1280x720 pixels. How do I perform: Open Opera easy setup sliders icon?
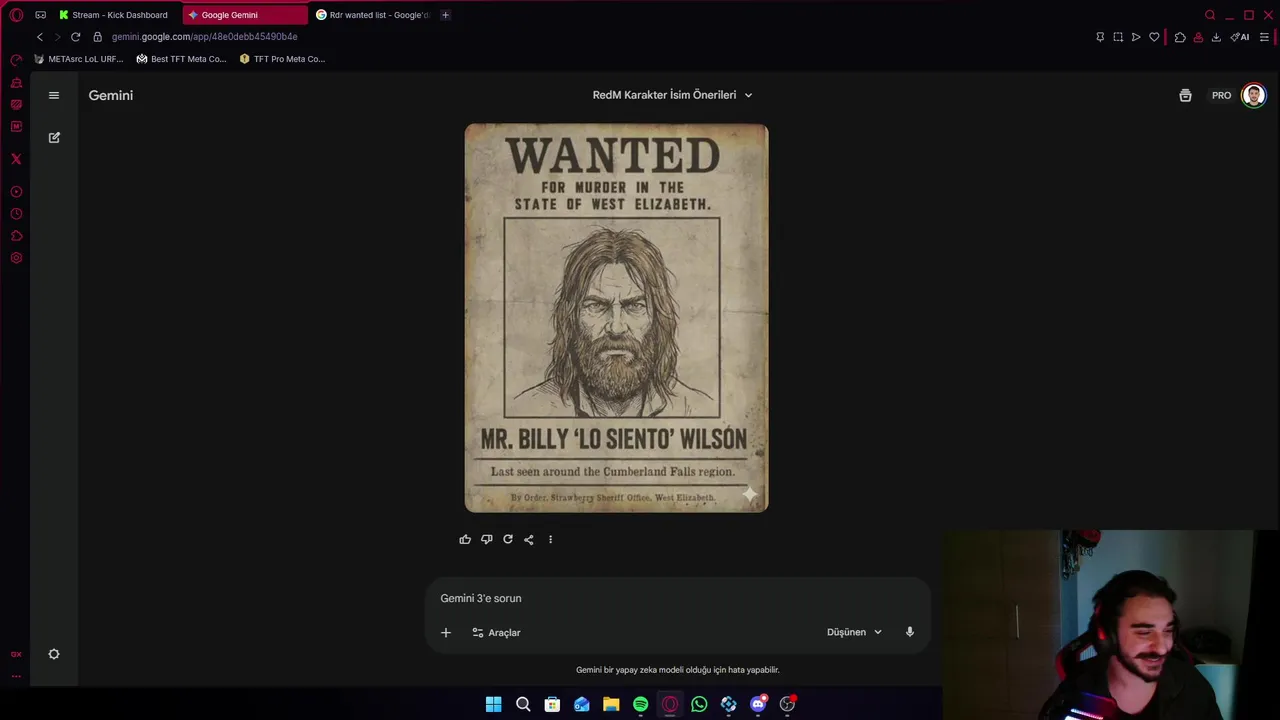click(x=1264, y=37)
